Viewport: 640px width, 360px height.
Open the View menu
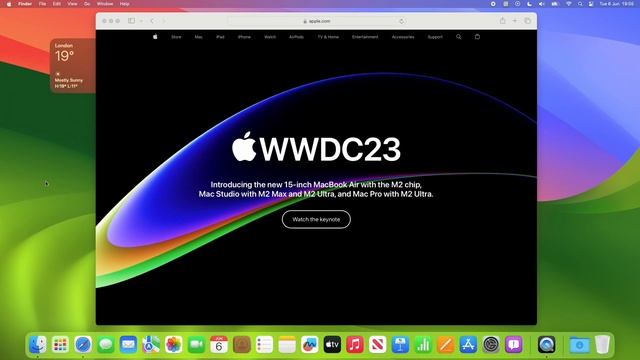(72, 4)
